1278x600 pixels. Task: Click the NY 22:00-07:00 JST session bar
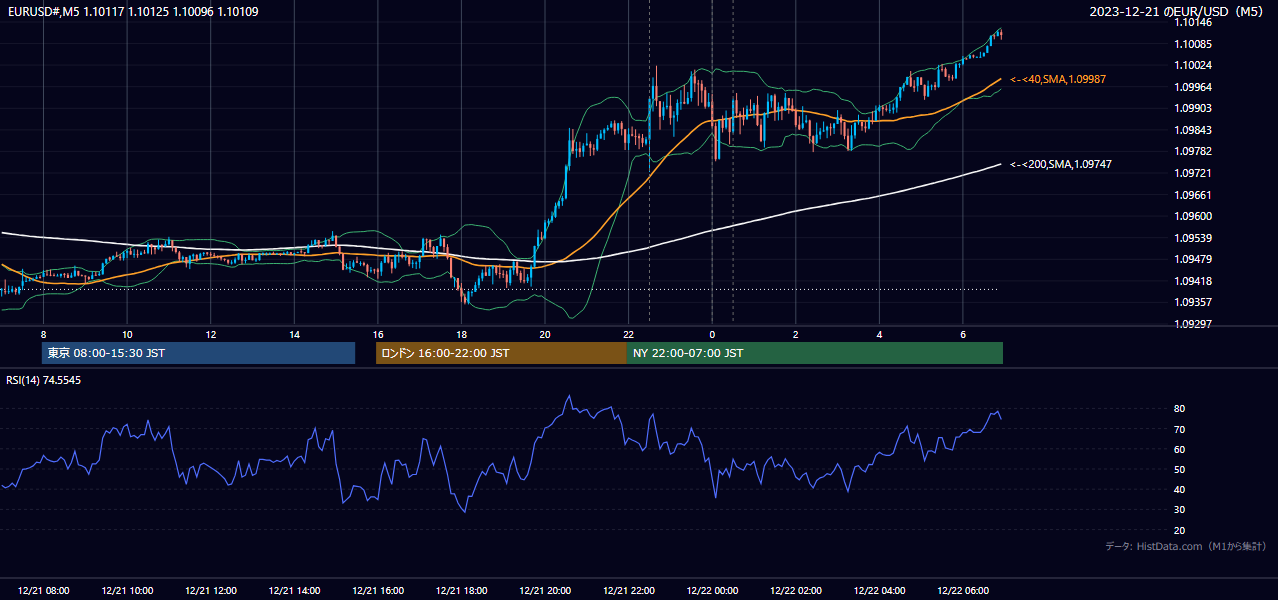(x=815, y=353)
